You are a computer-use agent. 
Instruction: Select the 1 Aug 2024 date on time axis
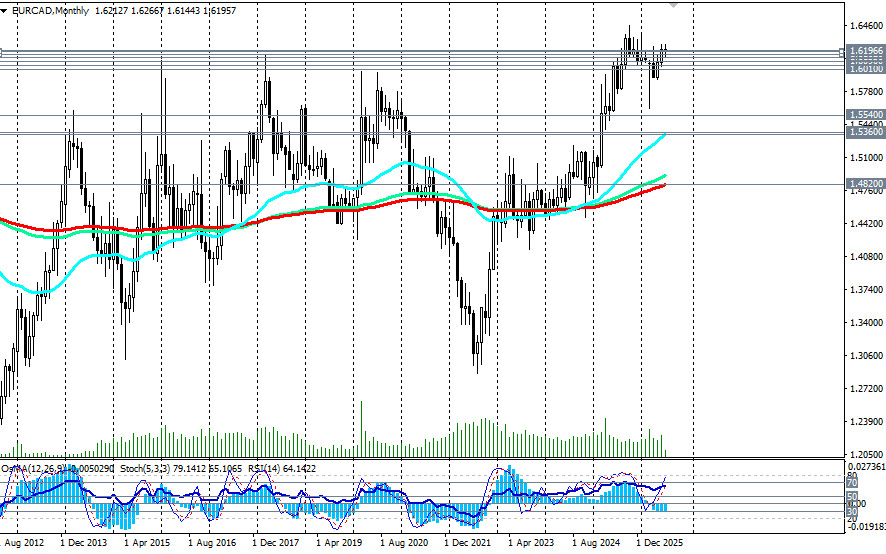point(596,543)
